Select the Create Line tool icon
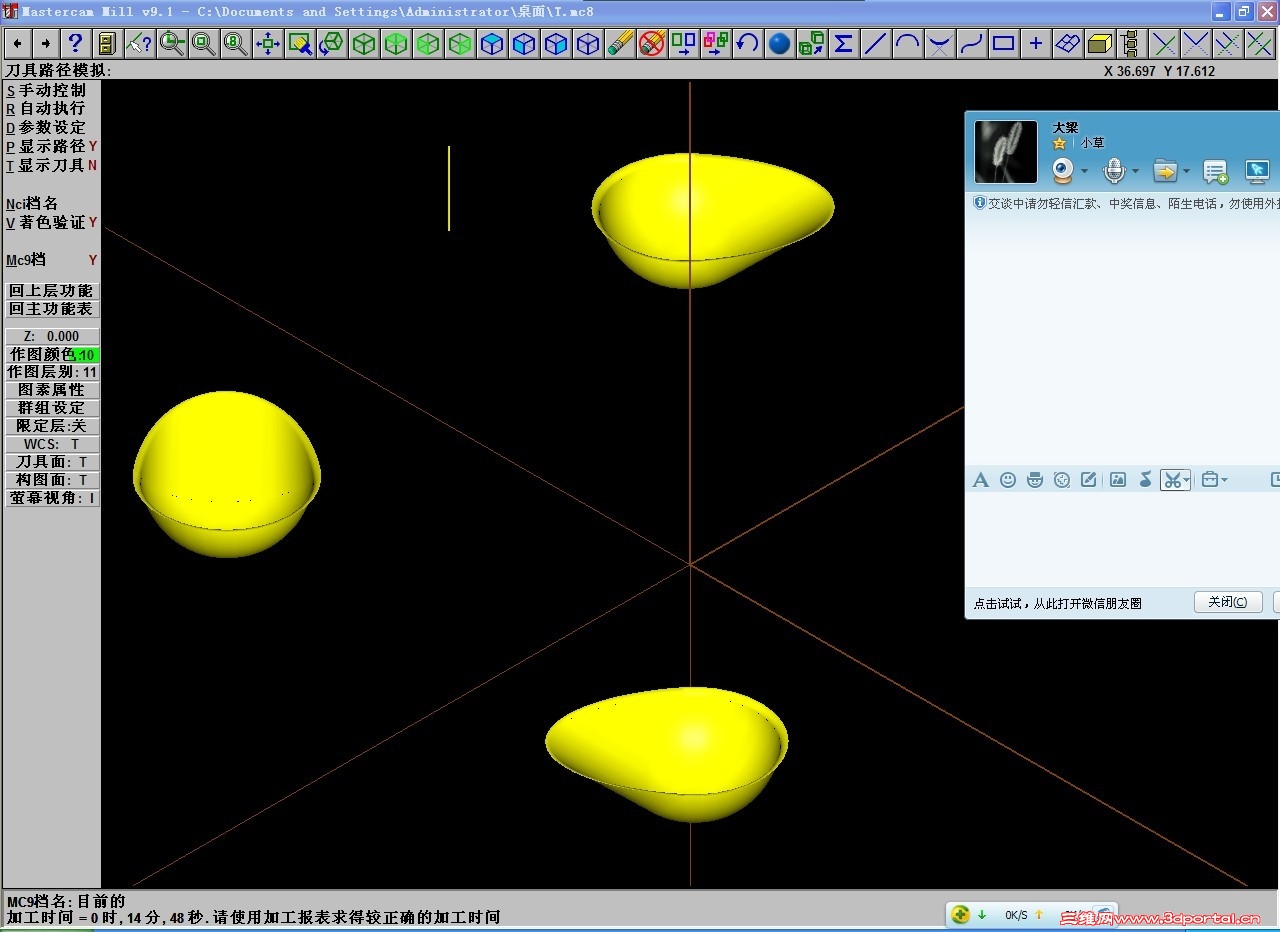This screenshot has width=1280, height=932. (x=875, y=43)
